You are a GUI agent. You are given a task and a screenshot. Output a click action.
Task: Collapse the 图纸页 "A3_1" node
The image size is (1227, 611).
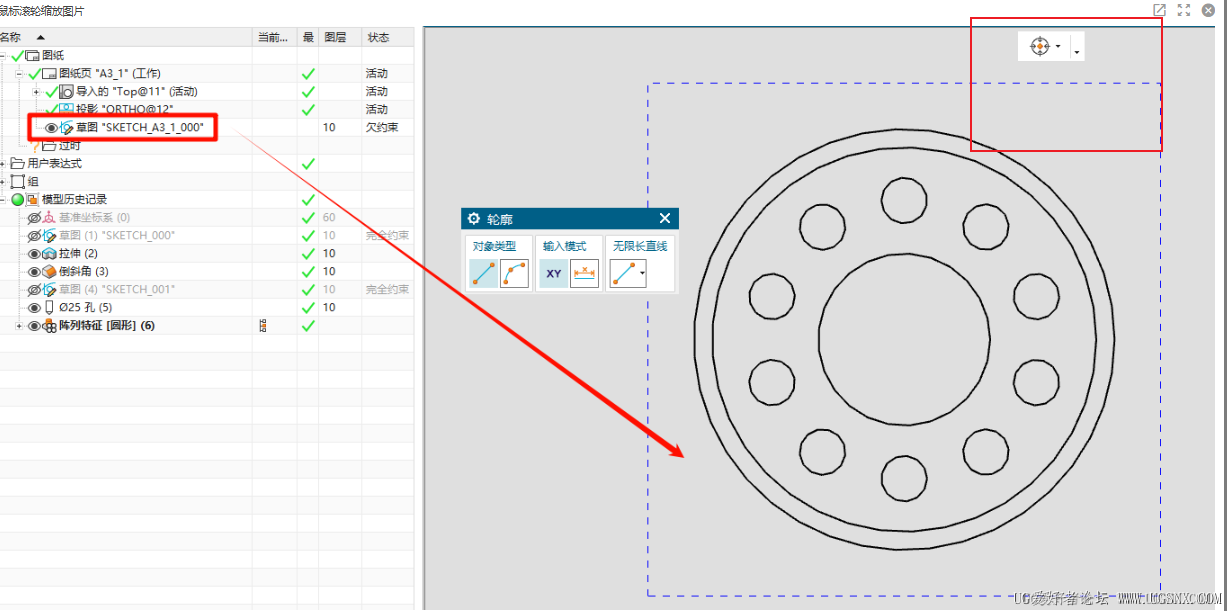19,73
